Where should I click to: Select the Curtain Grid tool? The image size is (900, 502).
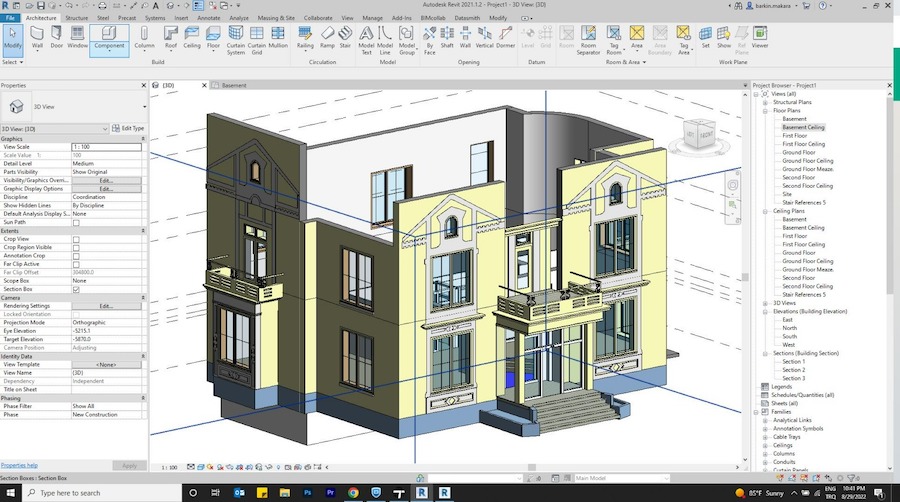point(257,40)
